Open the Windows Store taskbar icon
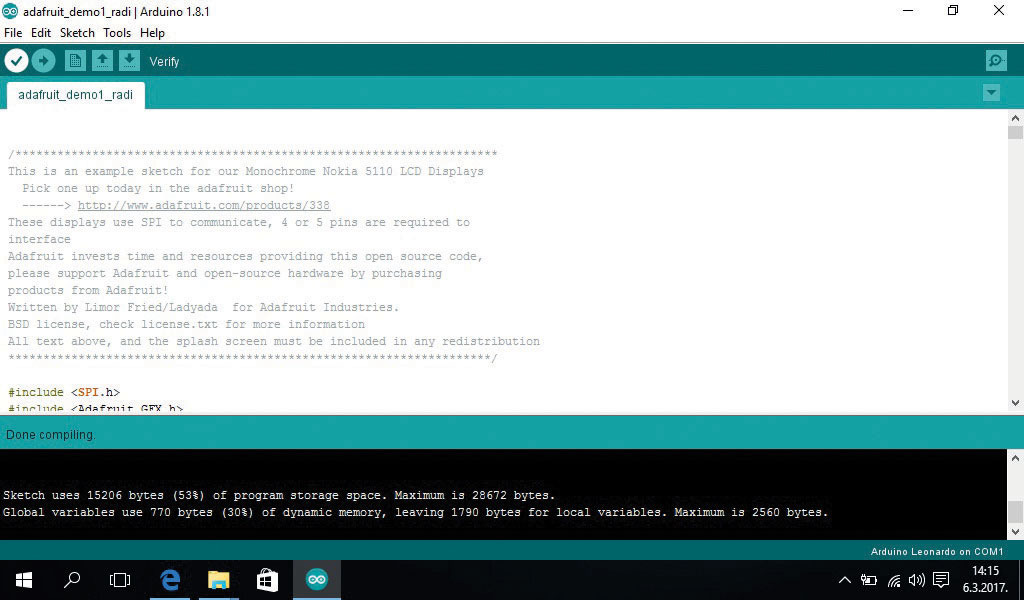1024x600 pixels. click(266, 579)
